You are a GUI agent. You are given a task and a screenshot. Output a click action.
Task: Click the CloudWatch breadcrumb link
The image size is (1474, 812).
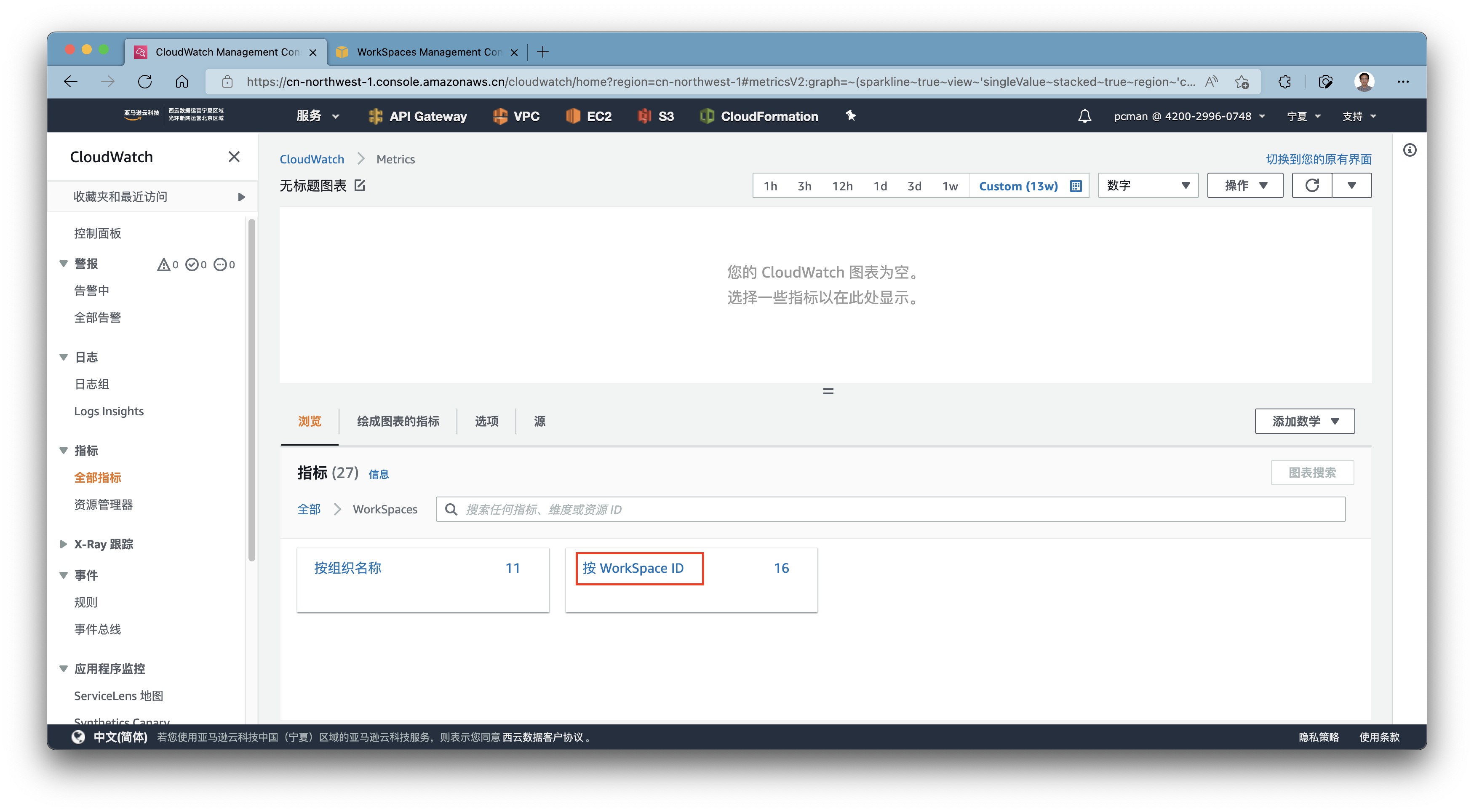coord(312,159)
